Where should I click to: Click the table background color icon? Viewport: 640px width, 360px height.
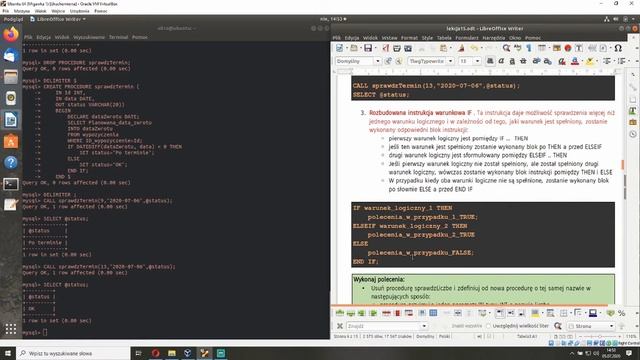click(535, 313)
